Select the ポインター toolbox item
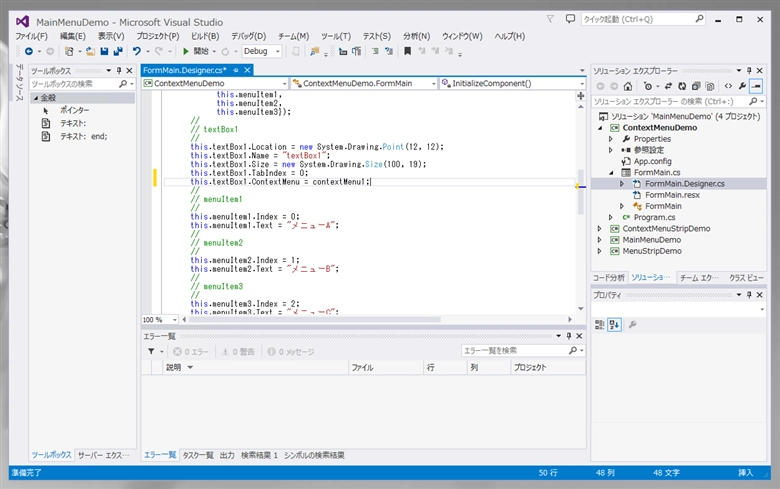This screenshot has width=780, height=489. tap(74, 110)
